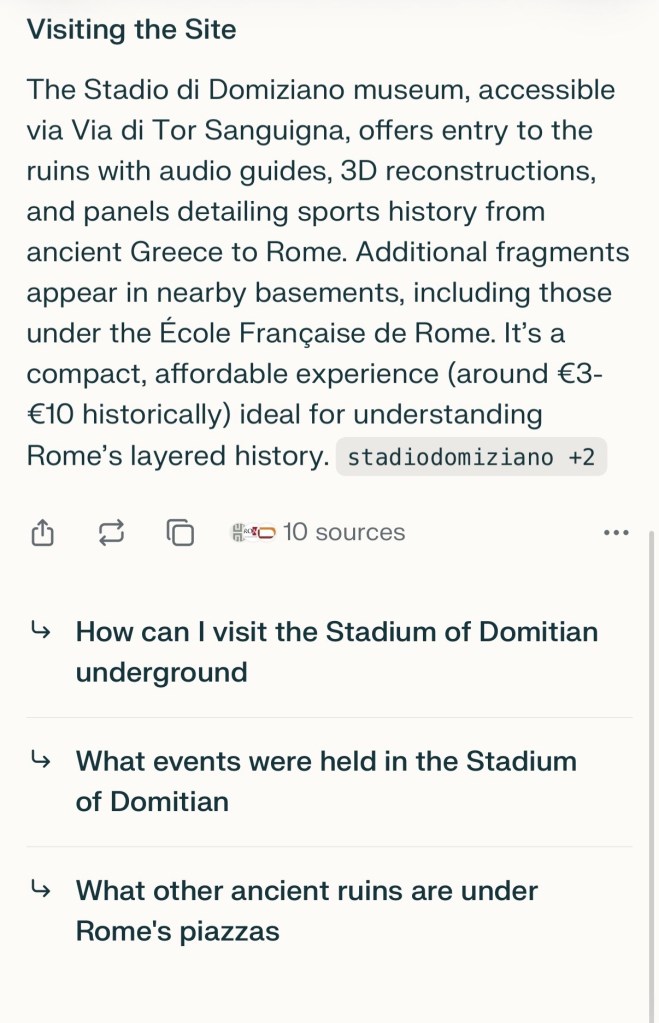Open the three-dot more options menu
This screenshot has height=1023, width=659.
click(617, 533)
